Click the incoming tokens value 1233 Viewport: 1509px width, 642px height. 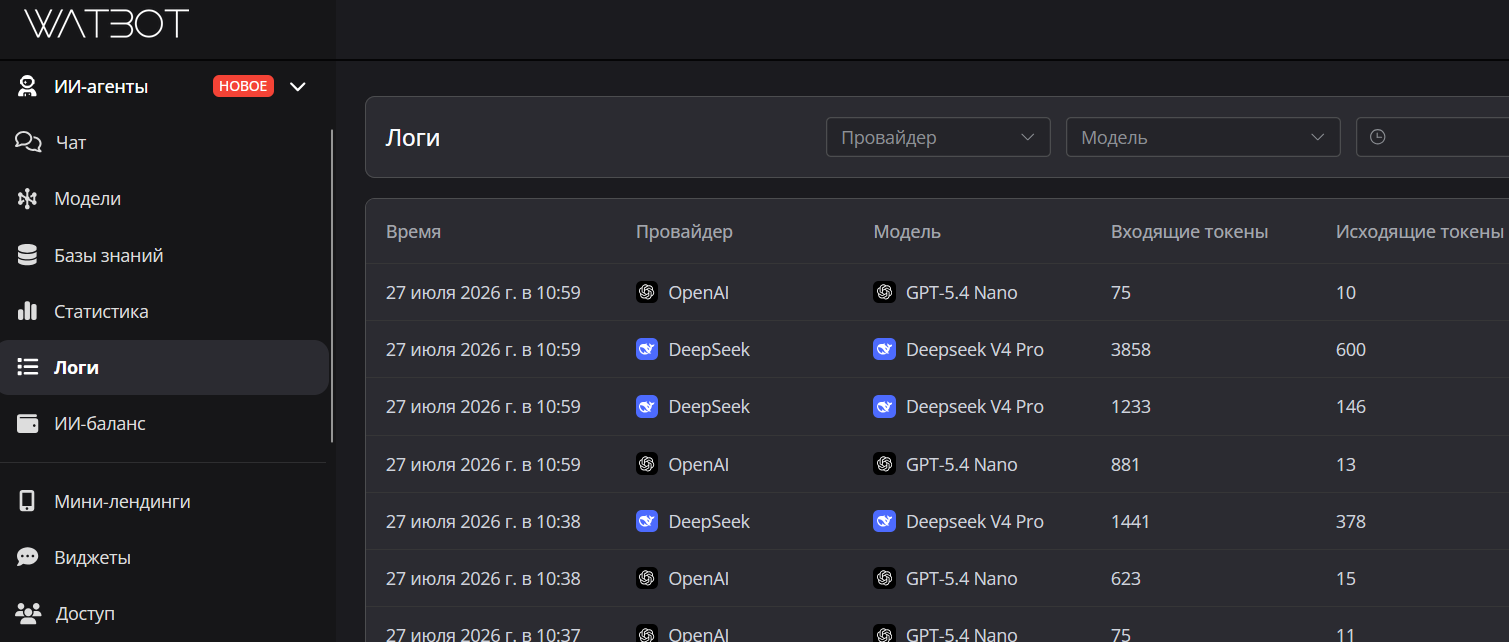(x=1131, y=407)
